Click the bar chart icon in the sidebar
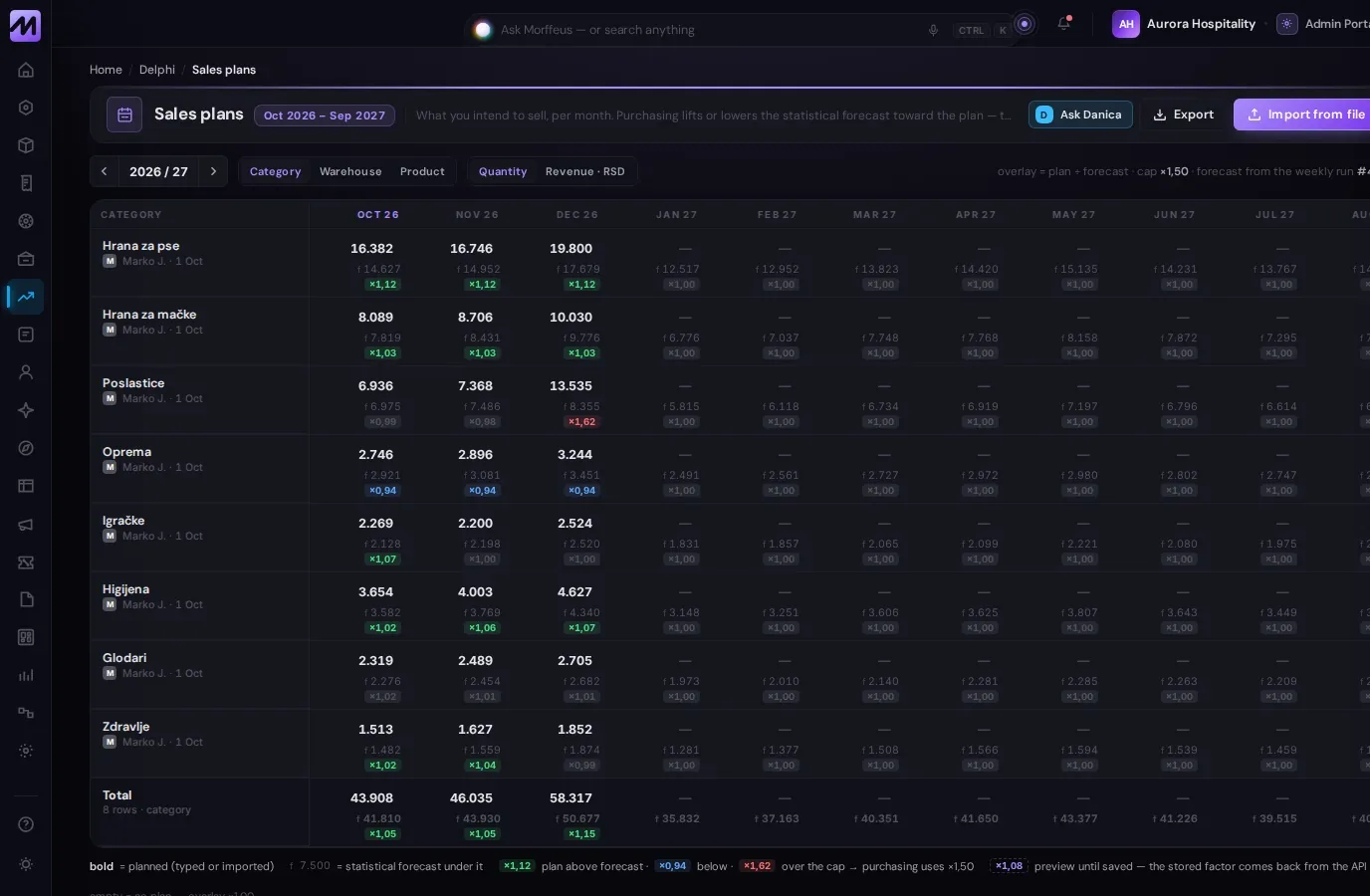Image resolution: width=1370 pixels, height=896 pixels. 26,675
